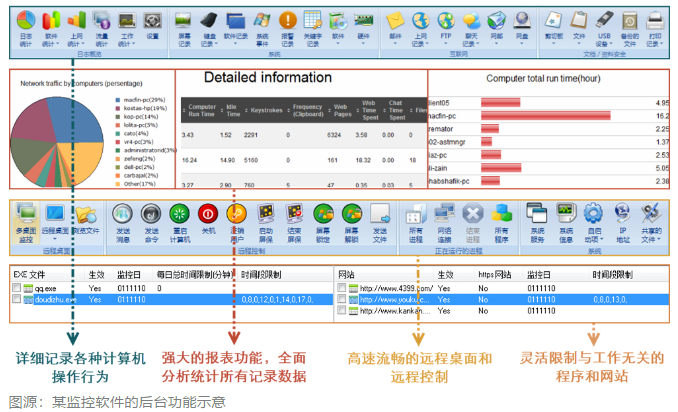678x412 pixels.
Task: Check the box for www.4399.com
Action: tap(342, 286)
